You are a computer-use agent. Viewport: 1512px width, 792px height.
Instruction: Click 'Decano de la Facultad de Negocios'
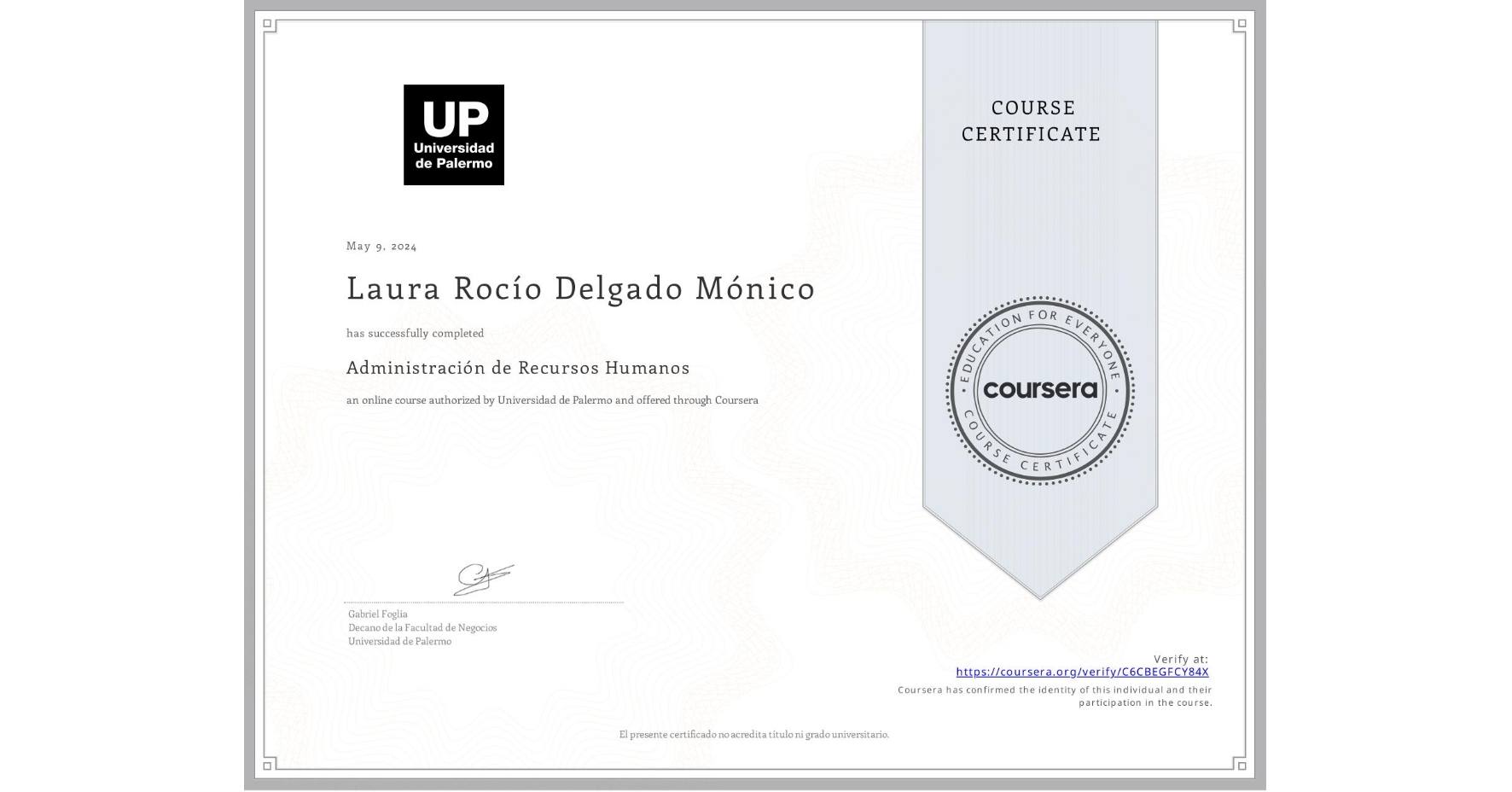pyautogui.click(x=422, y=628)
